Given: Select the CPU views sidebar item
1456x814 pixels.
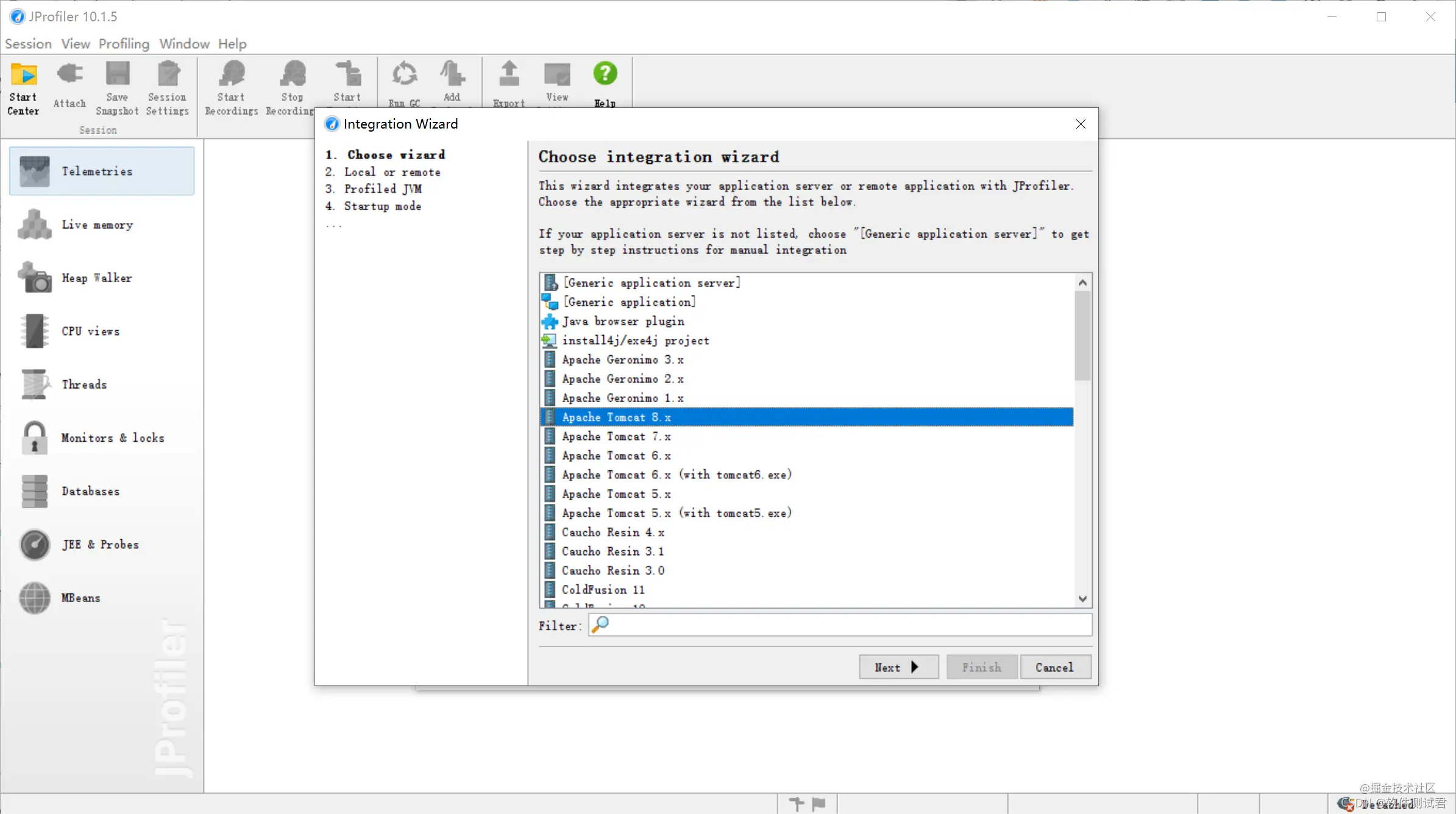Looking at the screenshot, I should pyautogui.click(x=90, y=331).
